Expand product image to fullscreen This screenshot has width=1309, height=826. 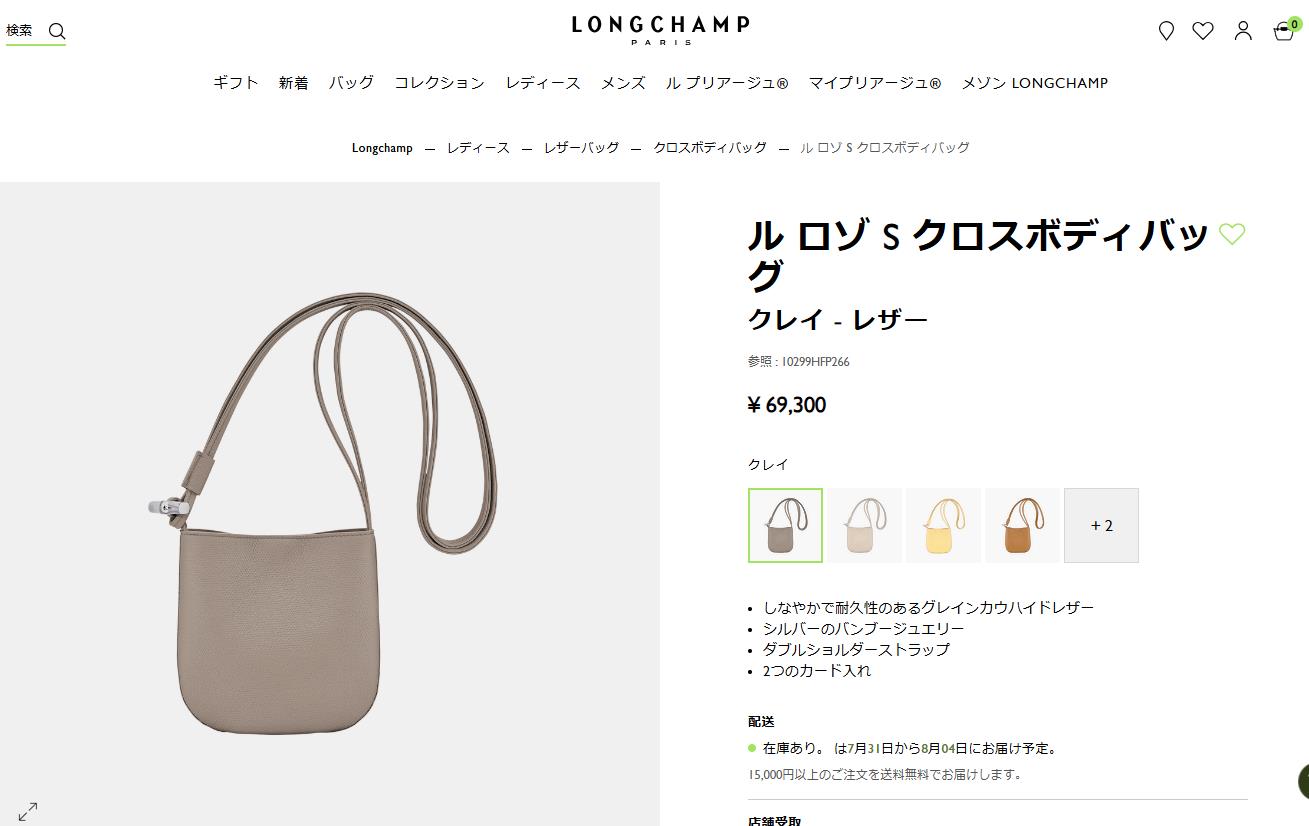28,811
